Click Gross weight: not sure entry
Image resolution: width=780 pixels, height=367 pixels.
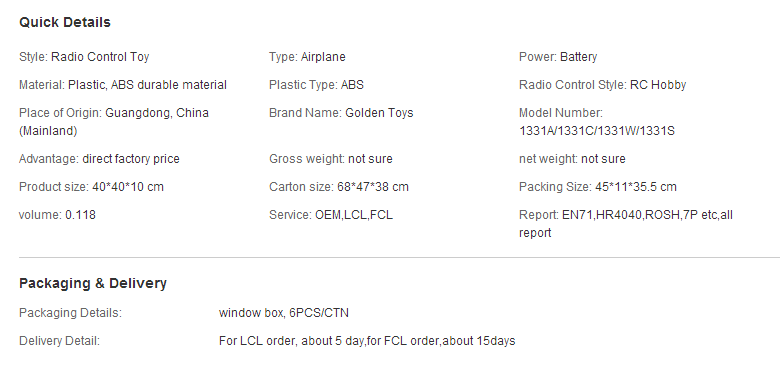[331, 159]
